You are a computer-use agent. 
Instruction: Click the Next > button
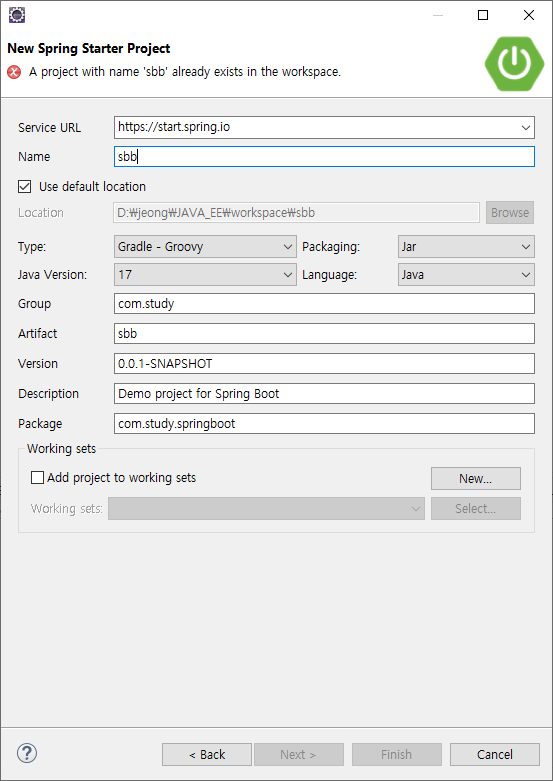[299, 755]
